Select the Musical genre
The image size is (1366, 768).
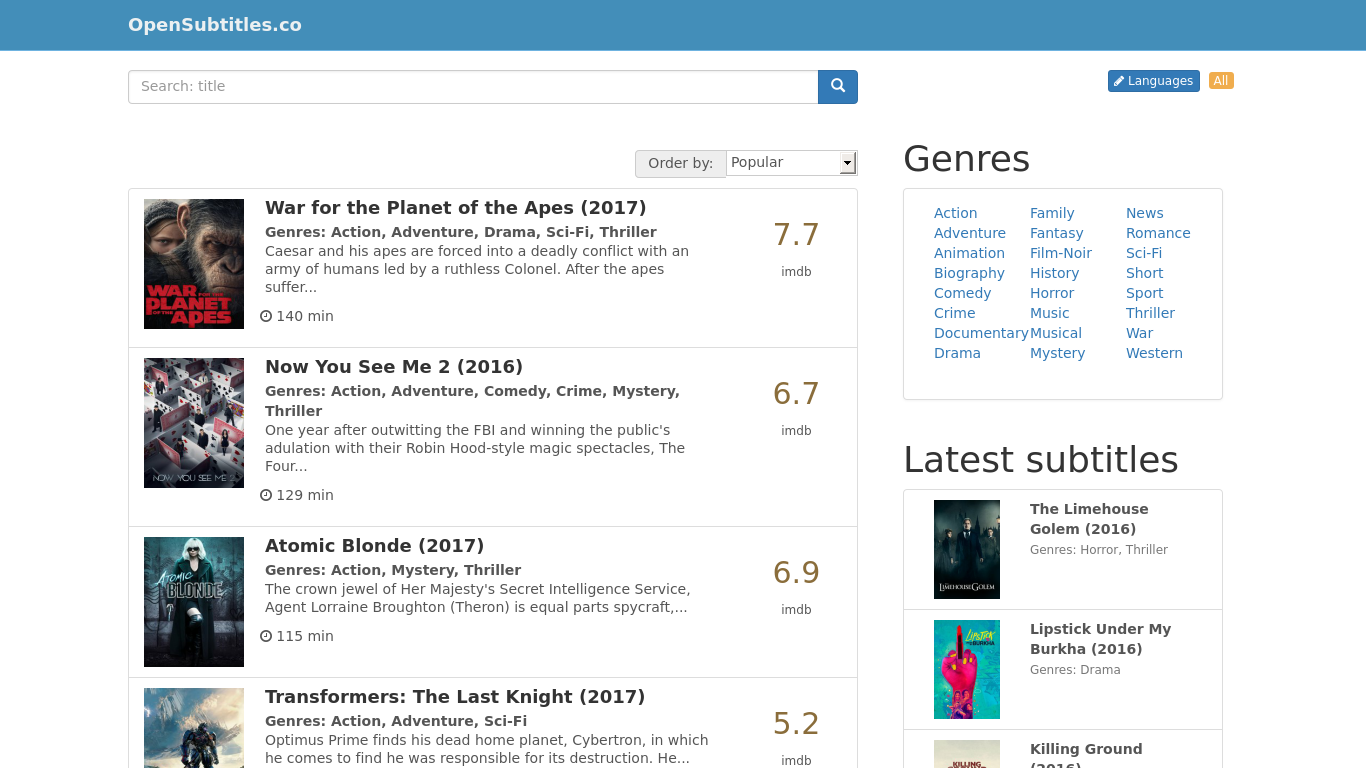(1056, 333)
